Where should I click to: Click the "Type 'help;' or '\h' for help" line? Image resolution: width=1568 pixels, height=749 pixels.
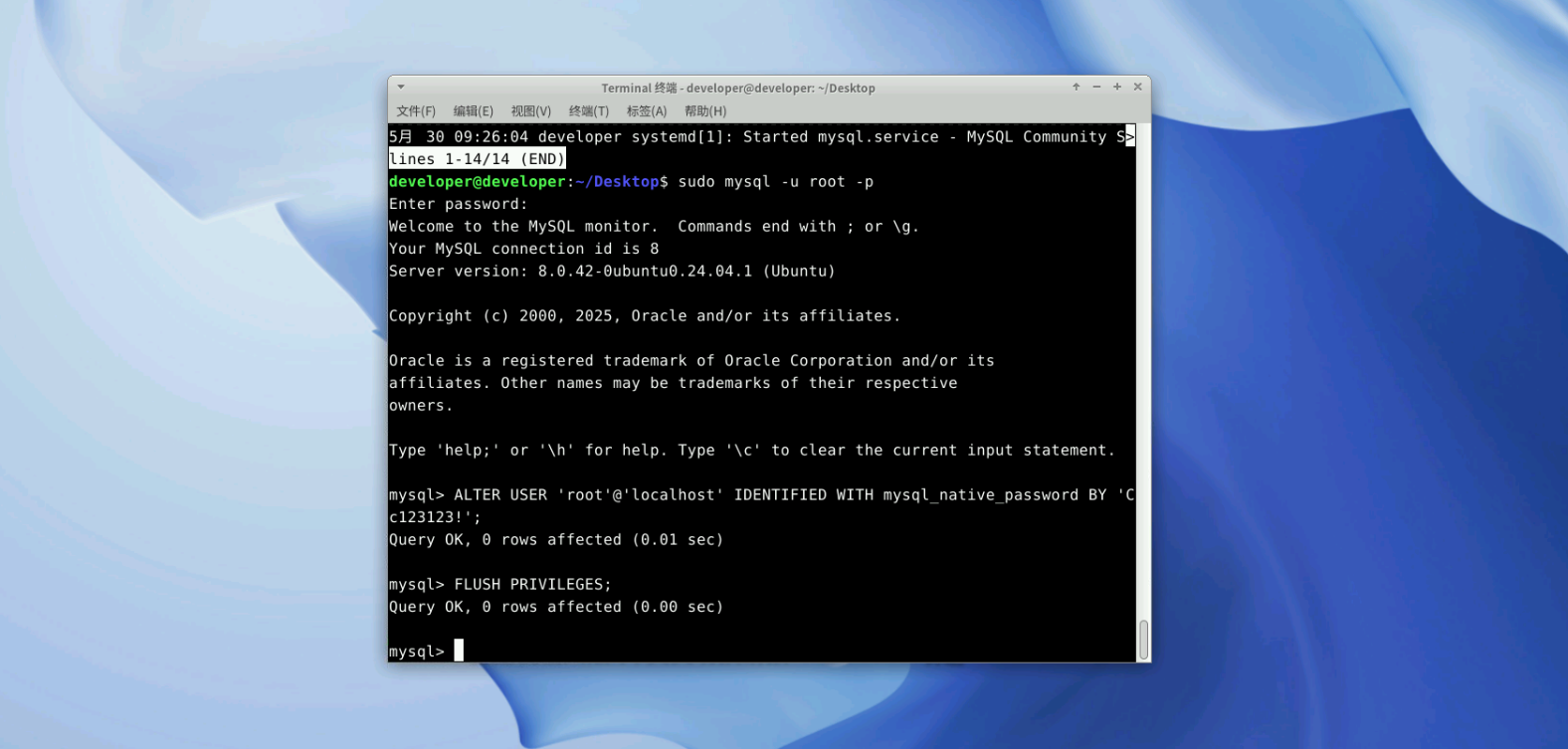click(752, 451)
